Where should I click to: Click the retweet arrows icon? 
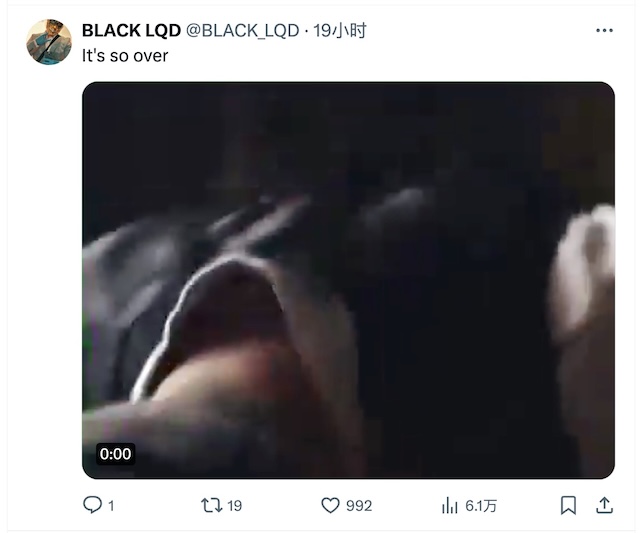point(211,506)
